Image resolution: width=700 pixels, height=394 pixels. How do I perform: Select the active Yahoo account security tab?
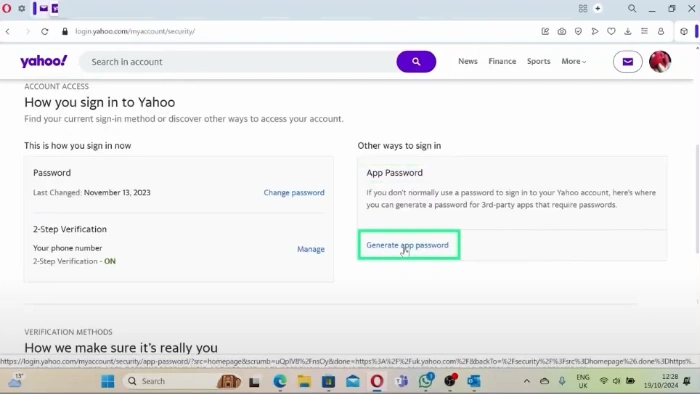point(55,8)
